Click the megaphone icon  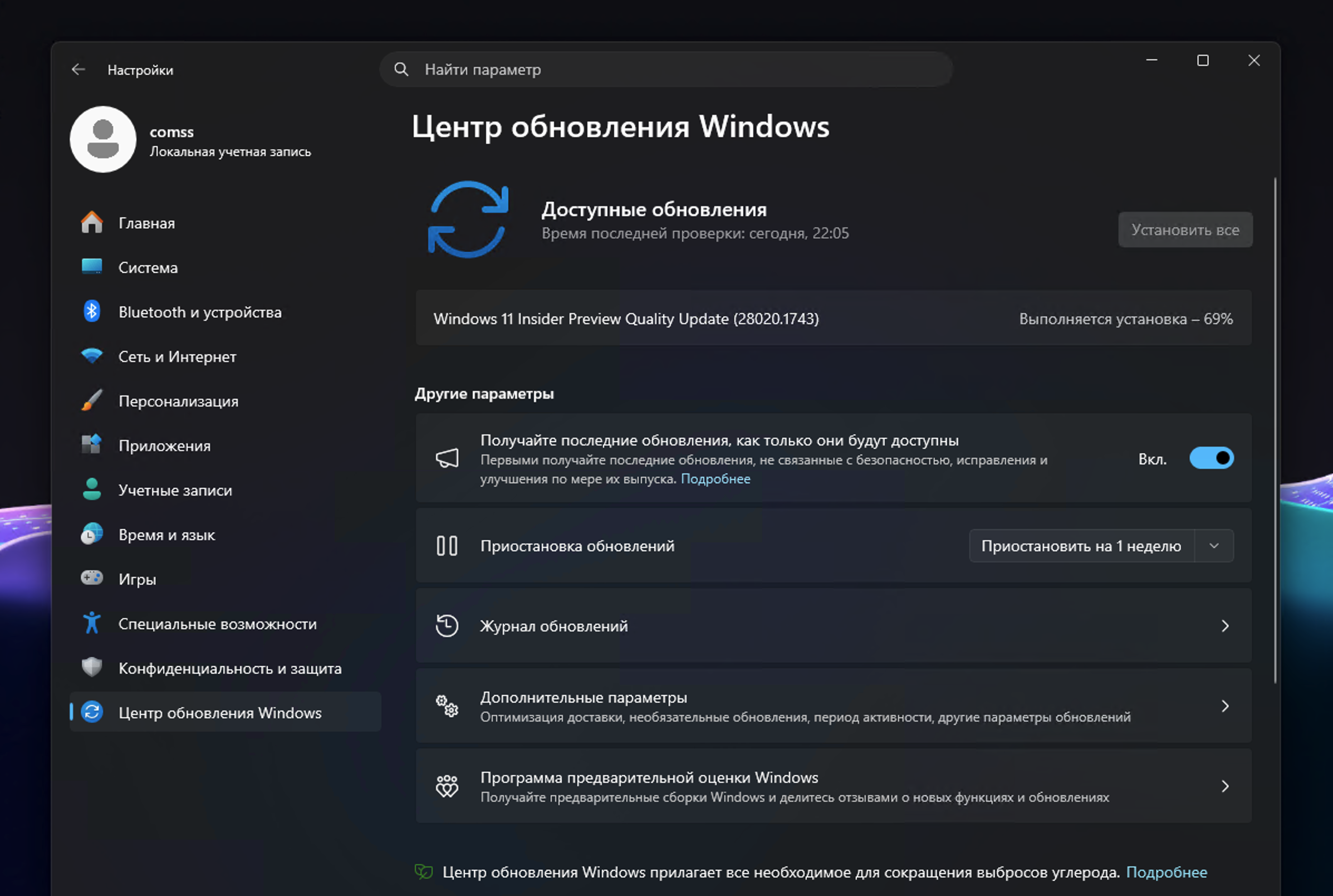447,458
